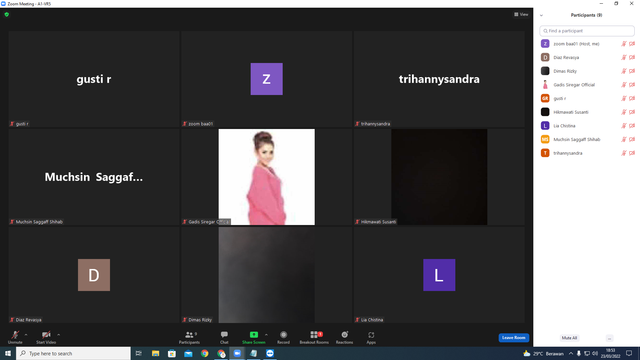Start Video using the camera button

tap(46, 337)
